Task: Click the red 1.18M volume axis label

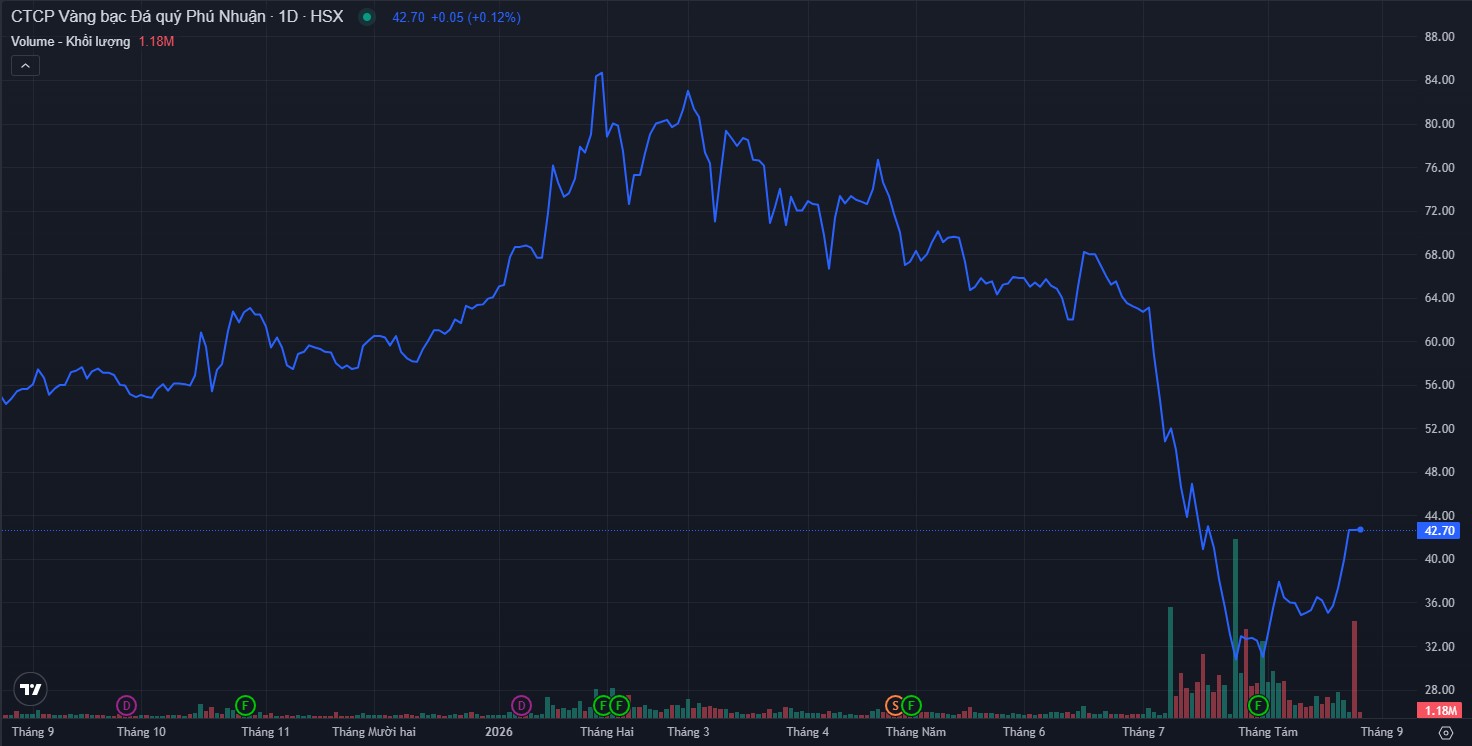Action: click(x=1439, y=710)
